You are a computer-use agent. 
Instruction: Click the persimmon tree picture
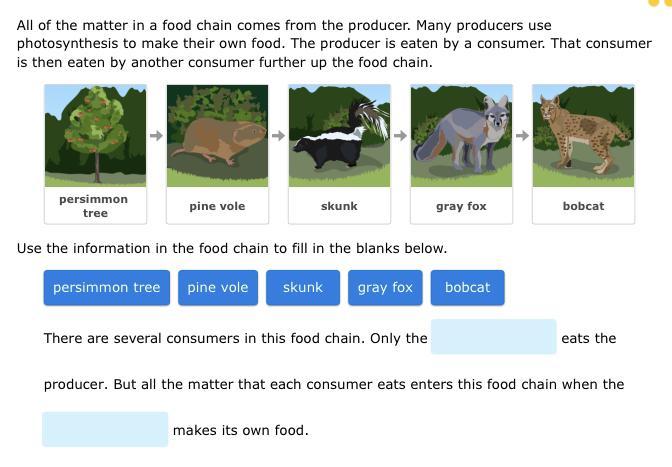click(96, 135)
